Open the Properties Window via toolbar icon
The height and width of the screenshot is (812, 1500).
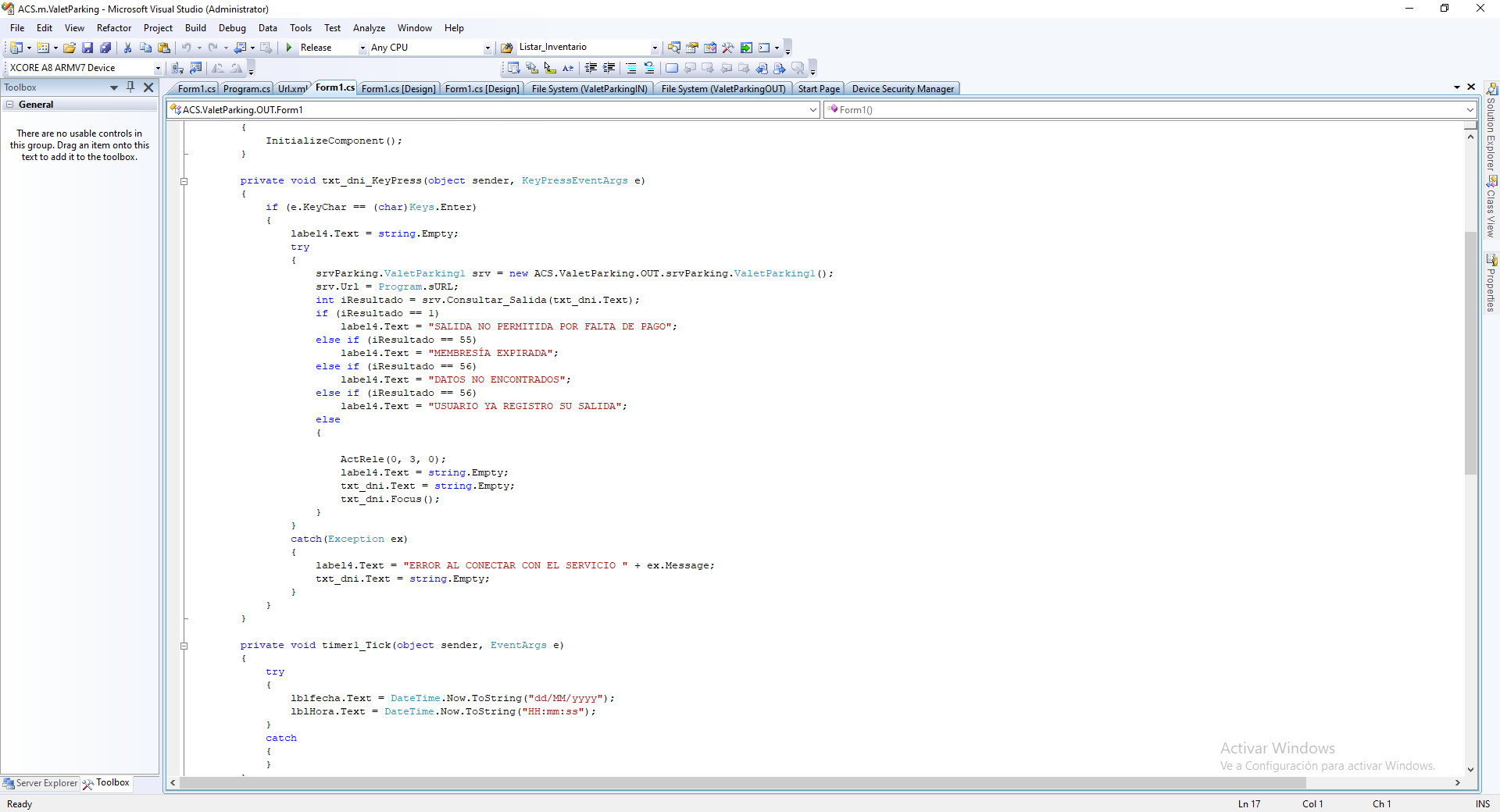tap(692, 48)
